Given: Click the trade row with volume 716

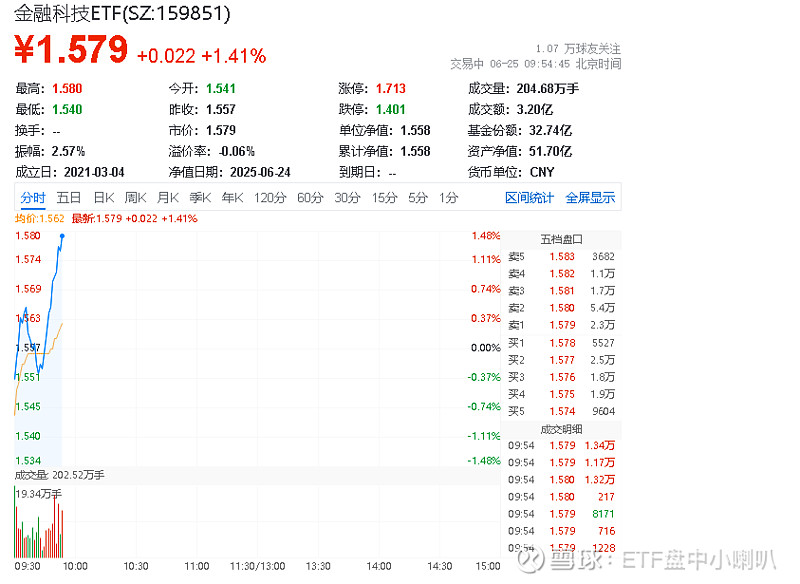Looking at the screenshot, I should coord(562,531).
